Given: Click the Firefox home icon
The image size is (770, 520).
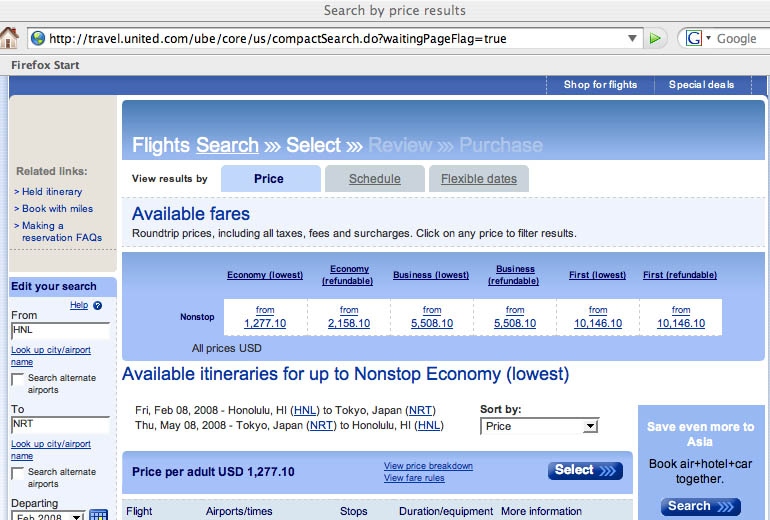Looking at the screenshot, I should (x=8, y=38).
